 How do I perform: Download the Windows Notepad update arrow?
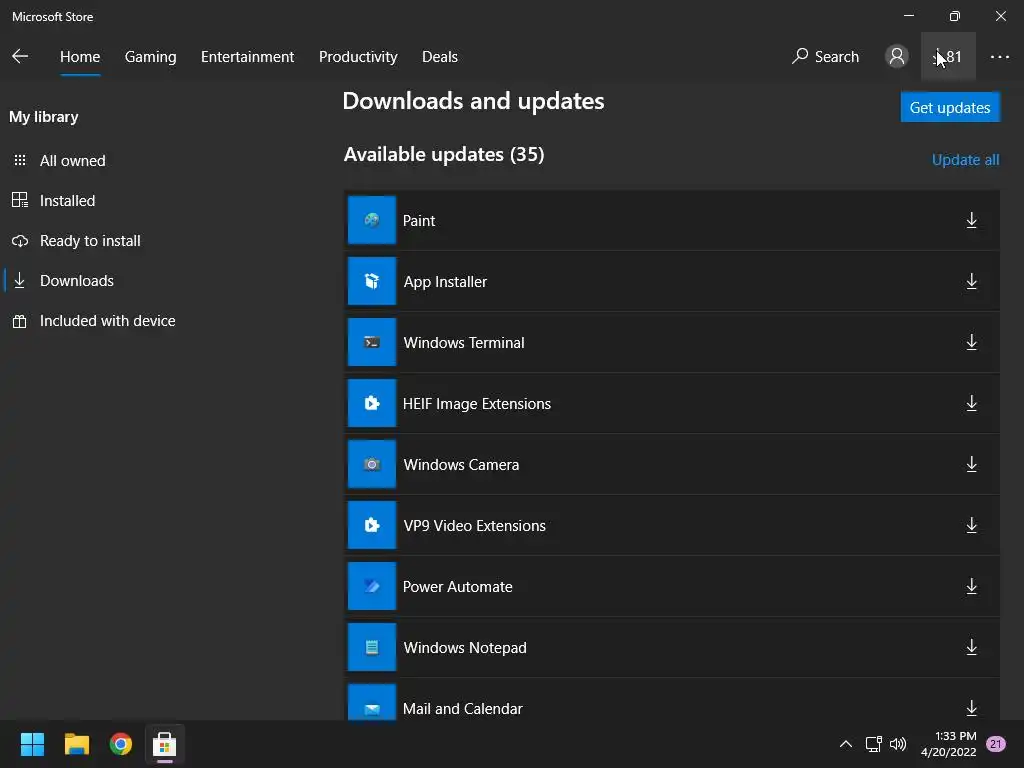pyautogui.click(x=971, y=647)
